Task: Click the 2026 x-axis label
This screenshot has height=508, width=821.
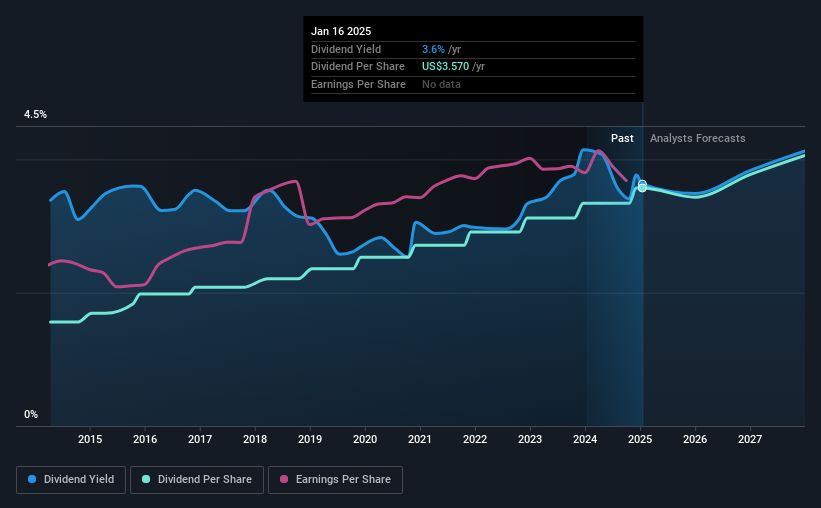Action: click(x=695, y=439)
